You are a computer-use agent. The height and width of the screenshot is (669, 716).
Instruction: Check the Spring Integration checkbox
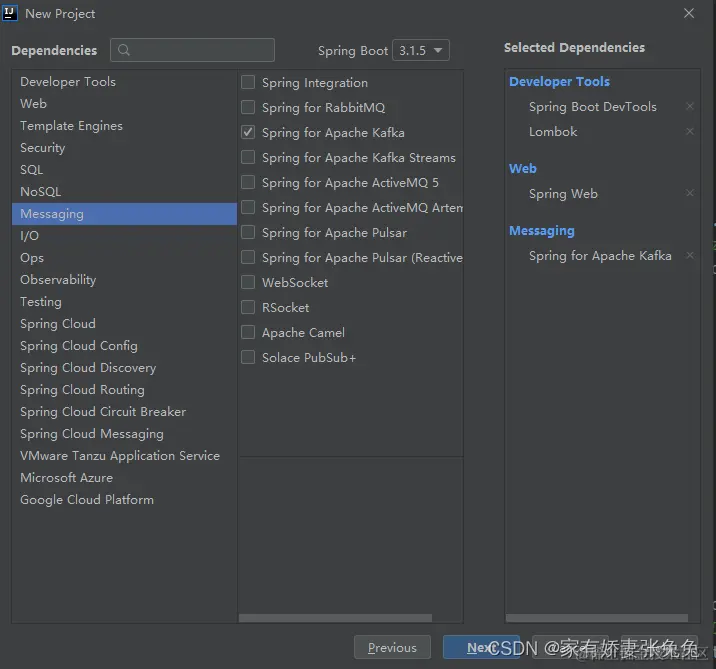click(248, 82)
